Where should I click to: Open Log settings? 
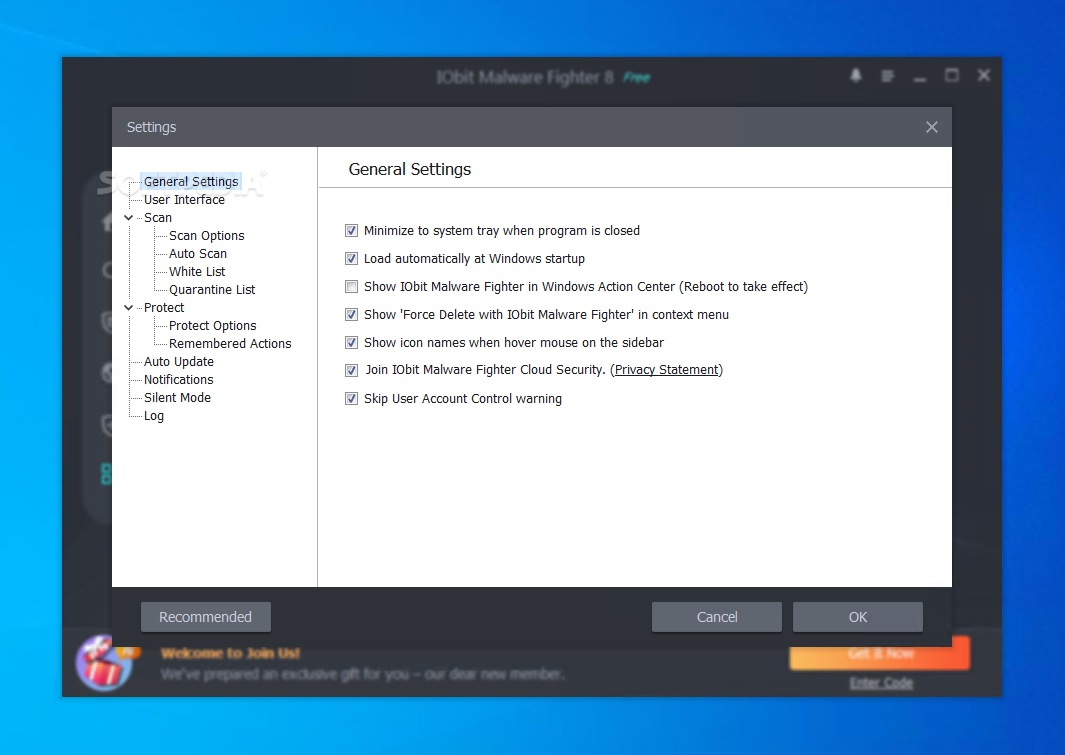[154, 416]
